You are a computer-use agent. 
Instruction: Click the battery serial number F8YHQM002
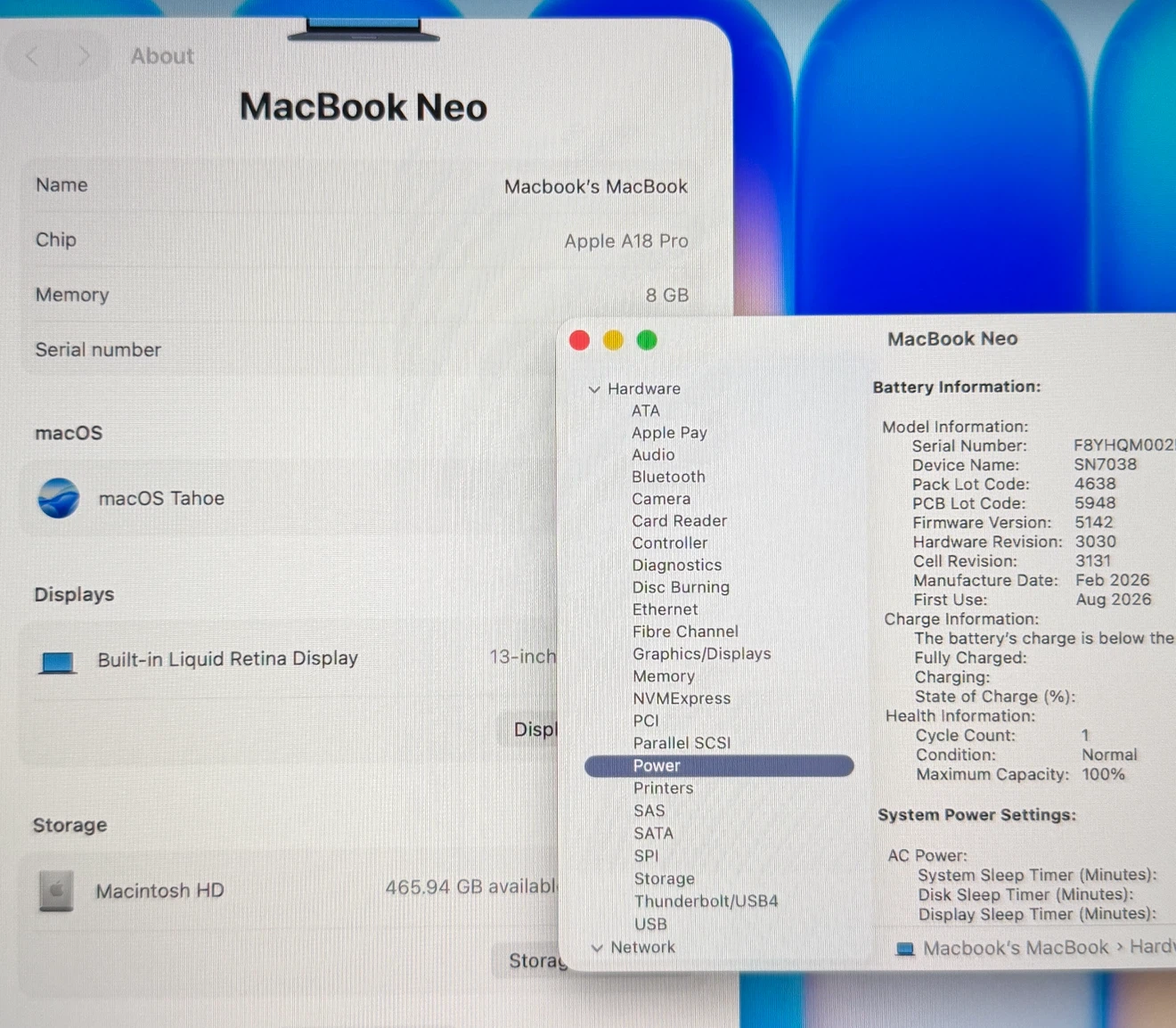(1124, 445)
